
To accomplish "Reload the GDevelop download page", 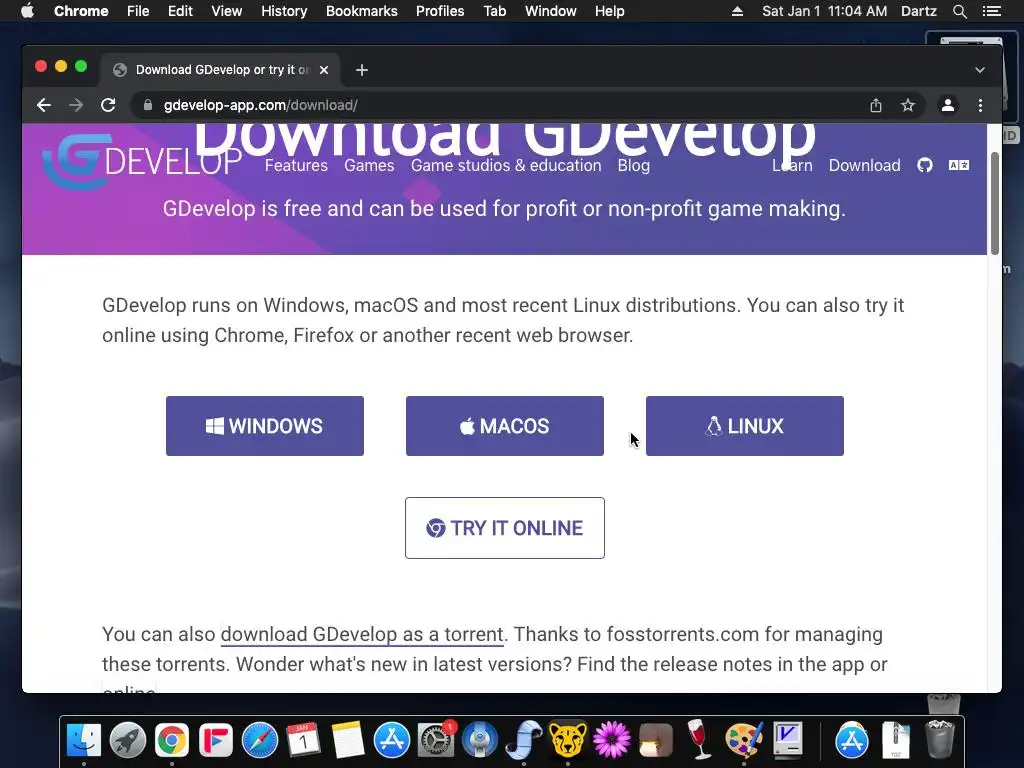I will click(108, 105).
